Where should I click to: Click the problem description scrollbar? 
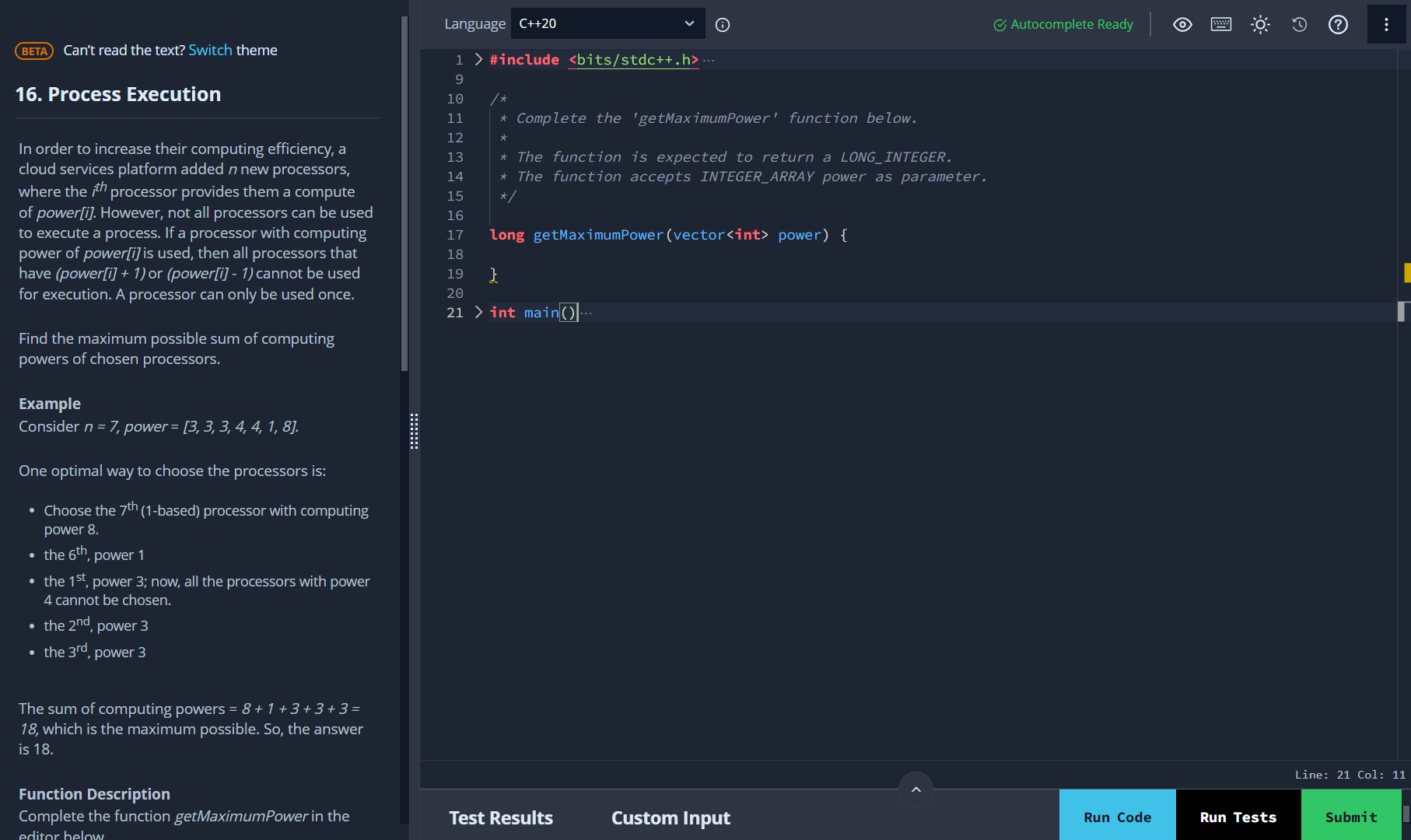pos(404,194)
